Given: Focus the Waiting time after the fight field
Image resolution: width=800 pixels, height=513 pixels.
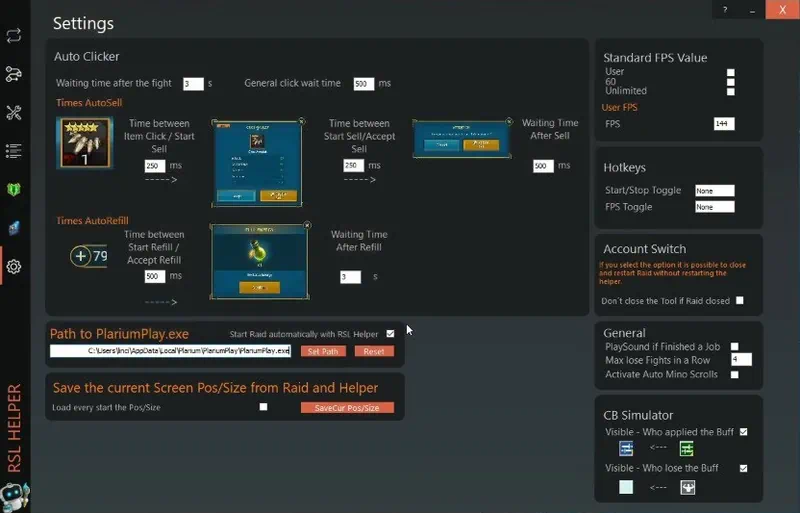Looking at the screenshot, I should click(x=193, y=84).
